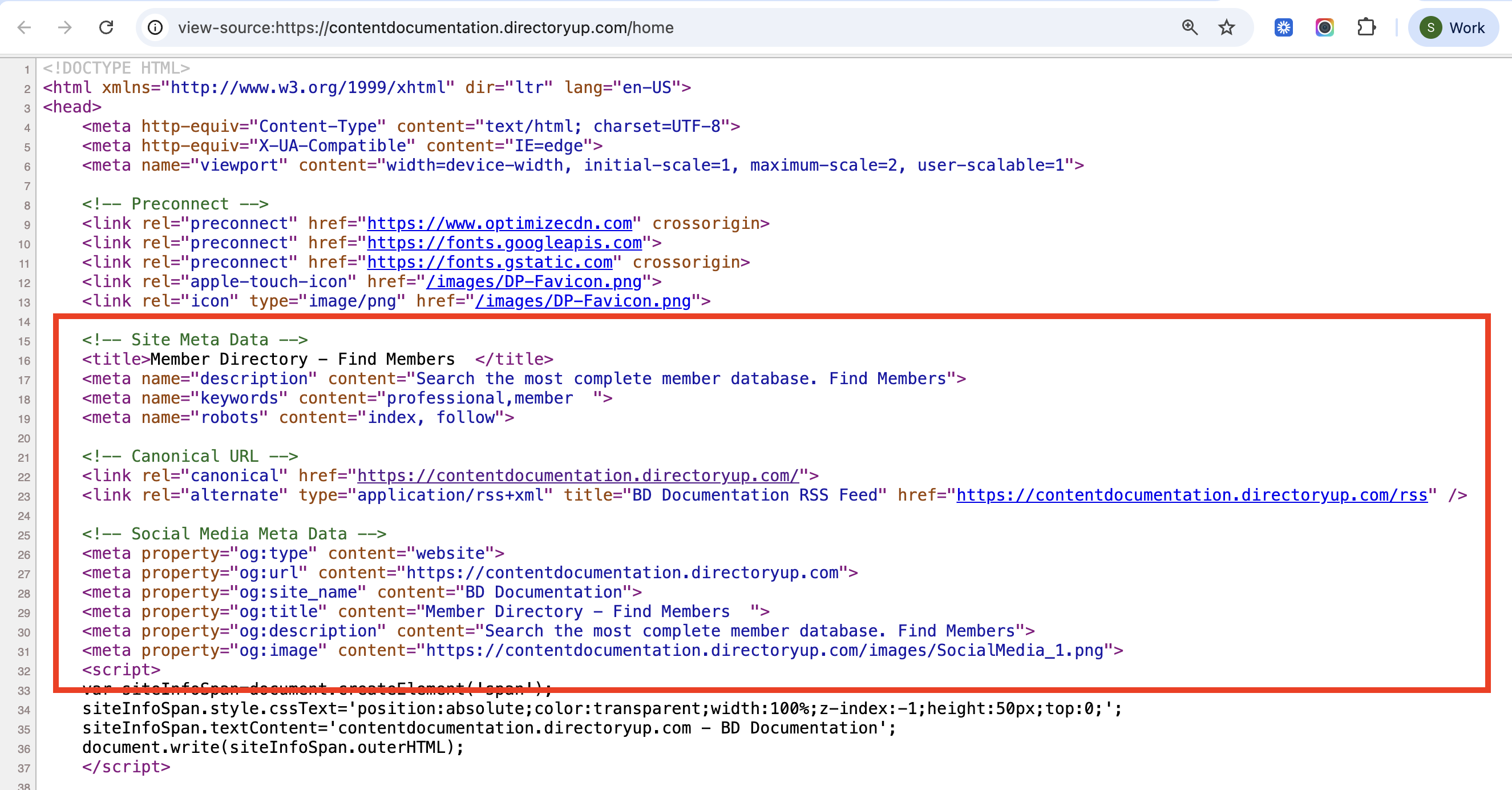
Task: Open the fonts.googleapis.com link
Action: [x=504, y=243]
